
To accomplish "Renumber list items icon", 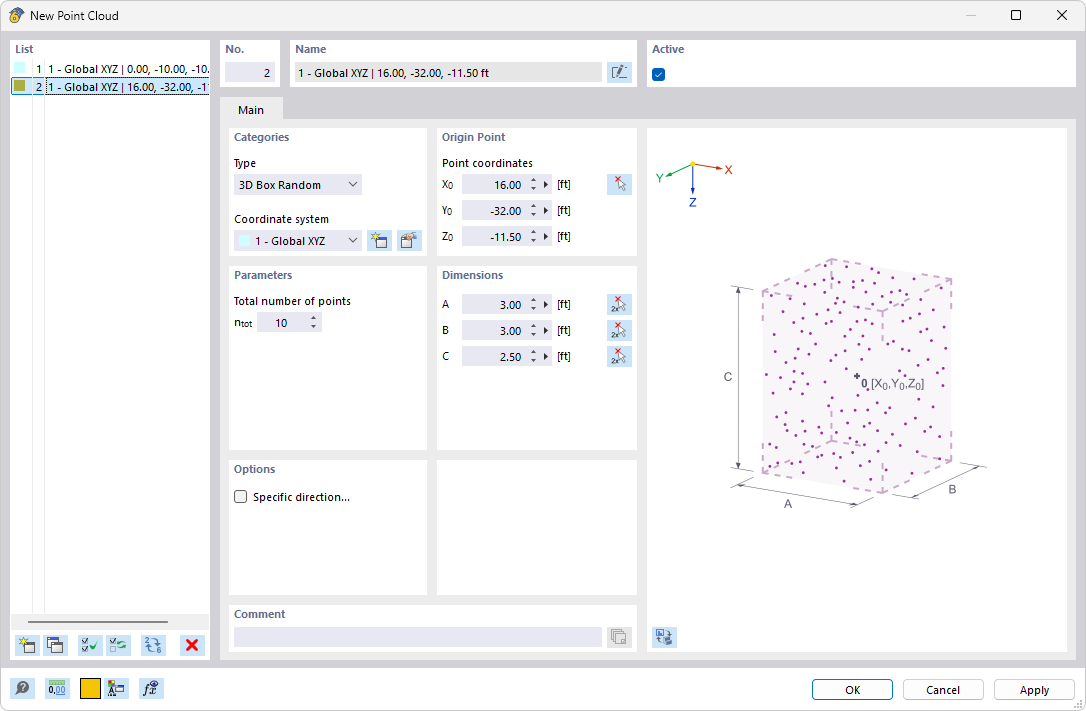I will pyautogui.click(x=152, y=645).
